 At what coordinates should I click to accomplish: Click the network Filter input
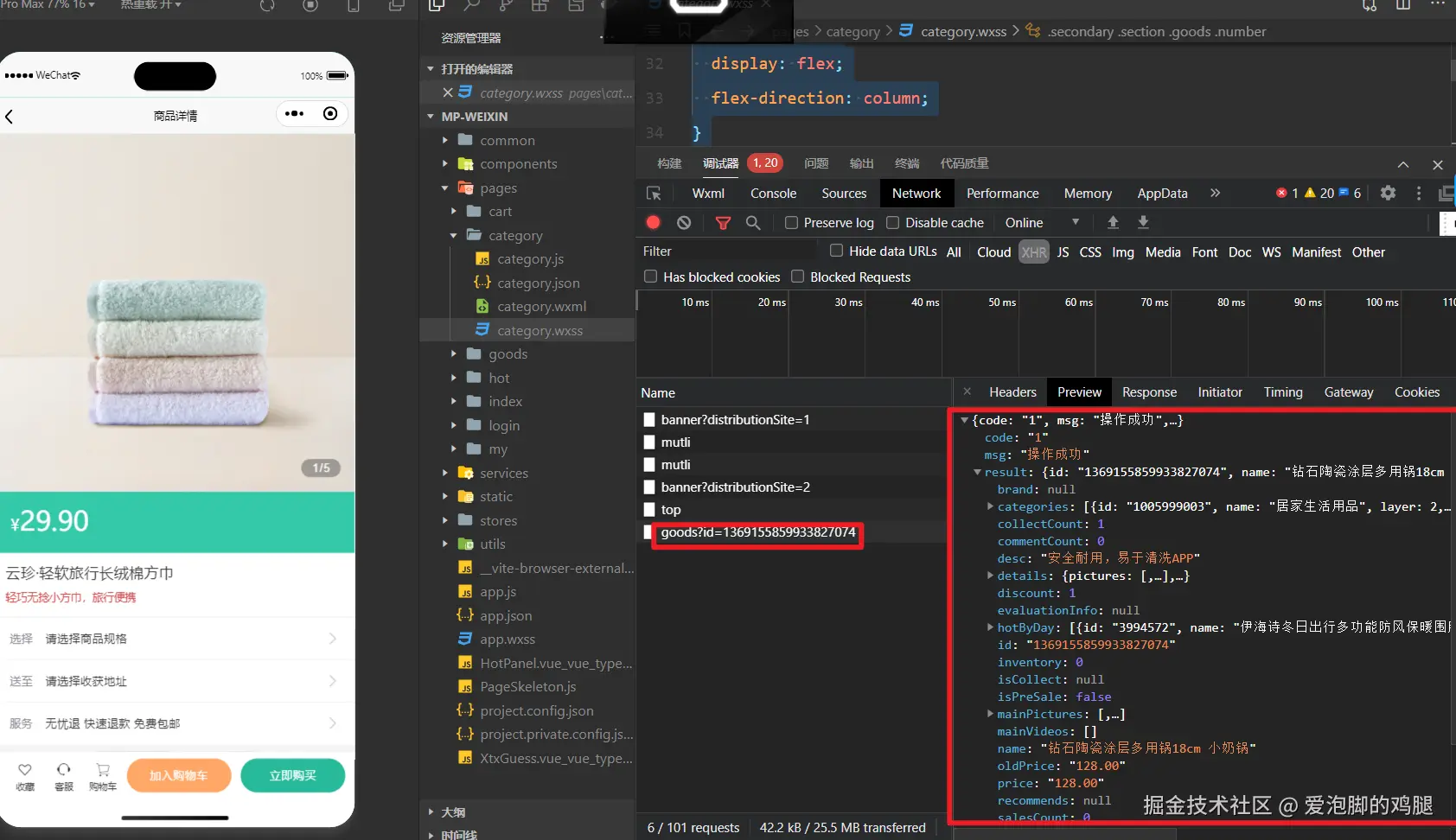click(x=728, y=251)
